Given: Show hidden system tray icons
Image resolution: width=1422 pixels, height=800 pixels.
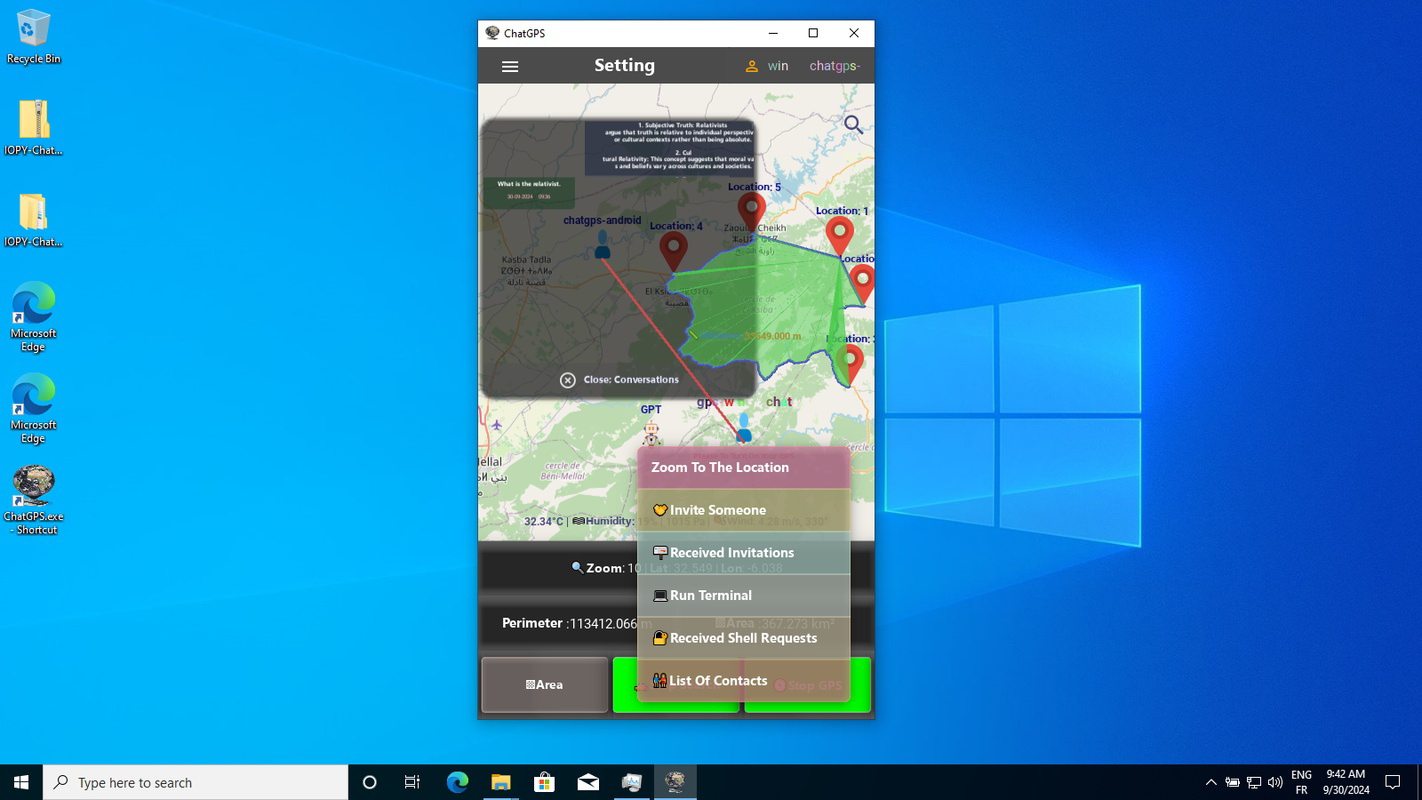Looking at the screenshot, I should coord(1210,782).
